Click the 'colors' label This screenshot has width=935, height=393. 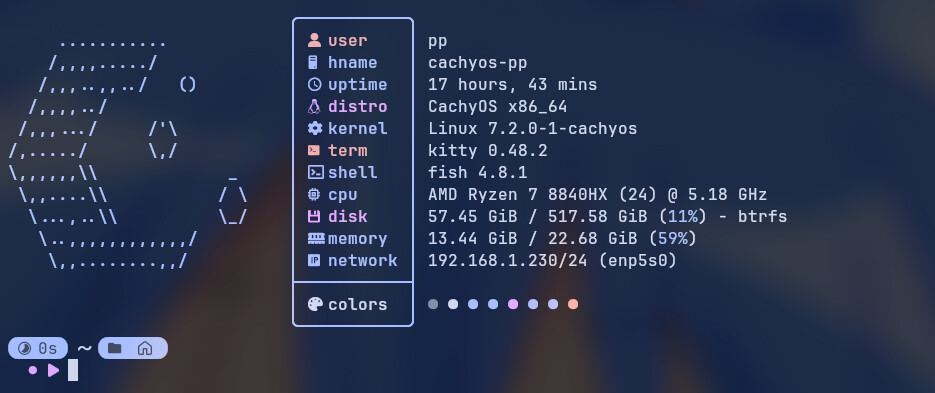(x=357, y=305)
